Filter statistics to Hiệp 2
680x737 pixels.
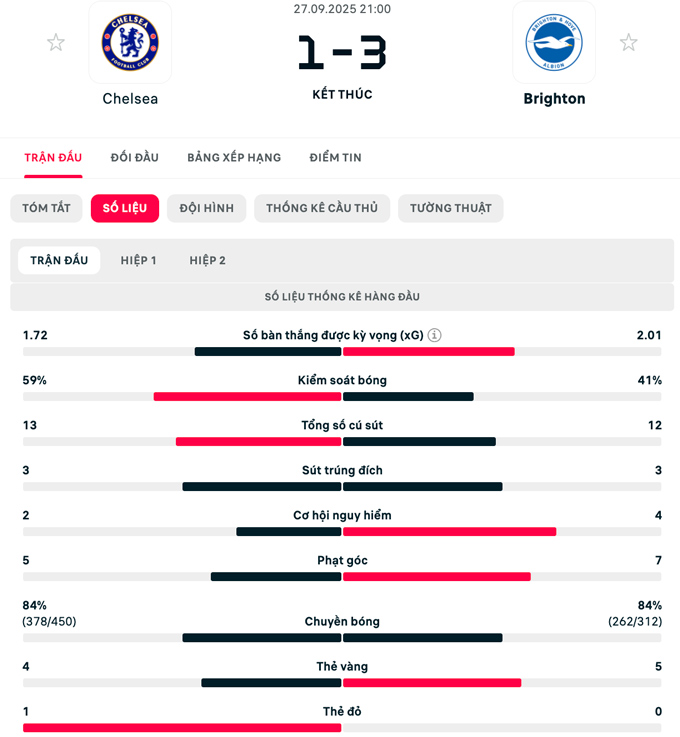[208, 261]
